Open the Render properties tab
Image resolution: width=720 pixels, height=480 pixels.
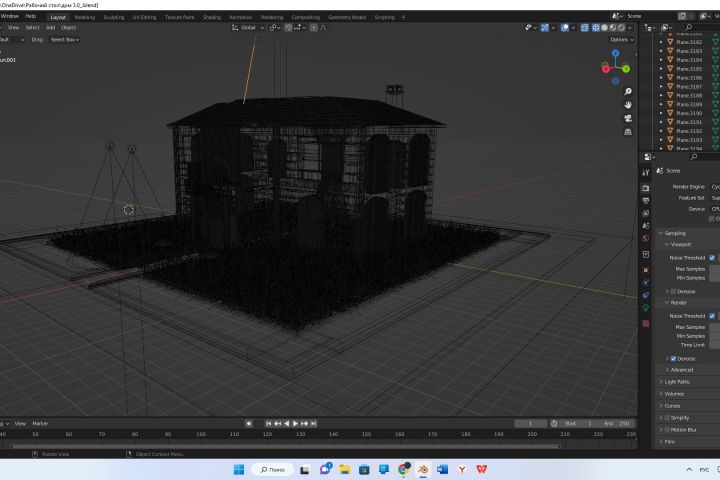coord(646,188)
